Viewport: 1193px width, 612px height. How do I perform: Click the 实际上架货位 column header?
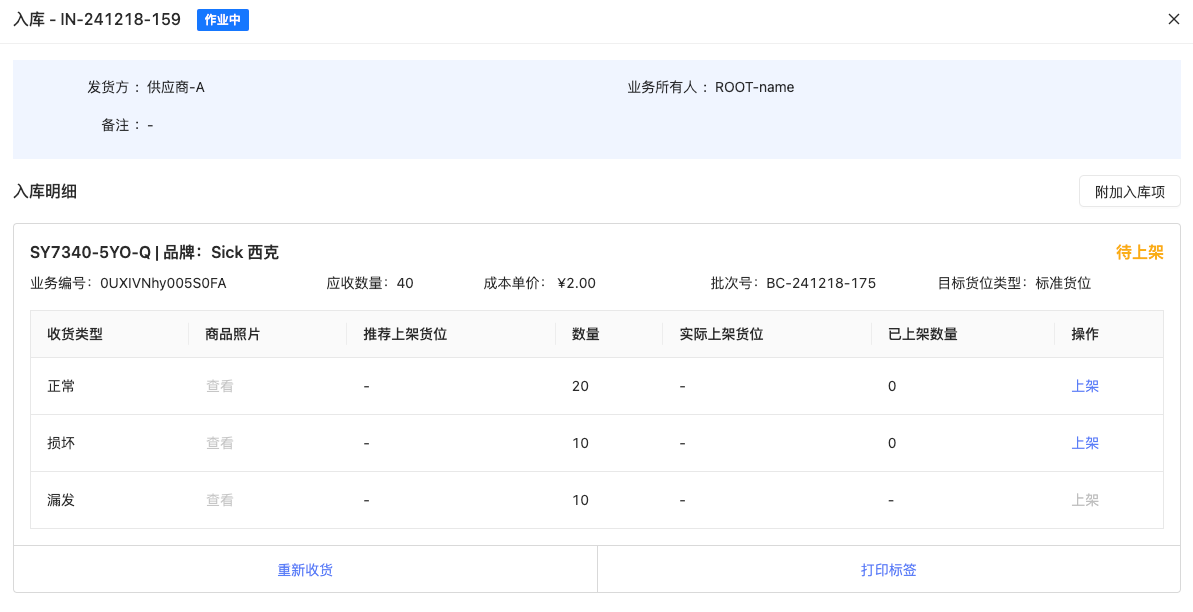(720, 334)
